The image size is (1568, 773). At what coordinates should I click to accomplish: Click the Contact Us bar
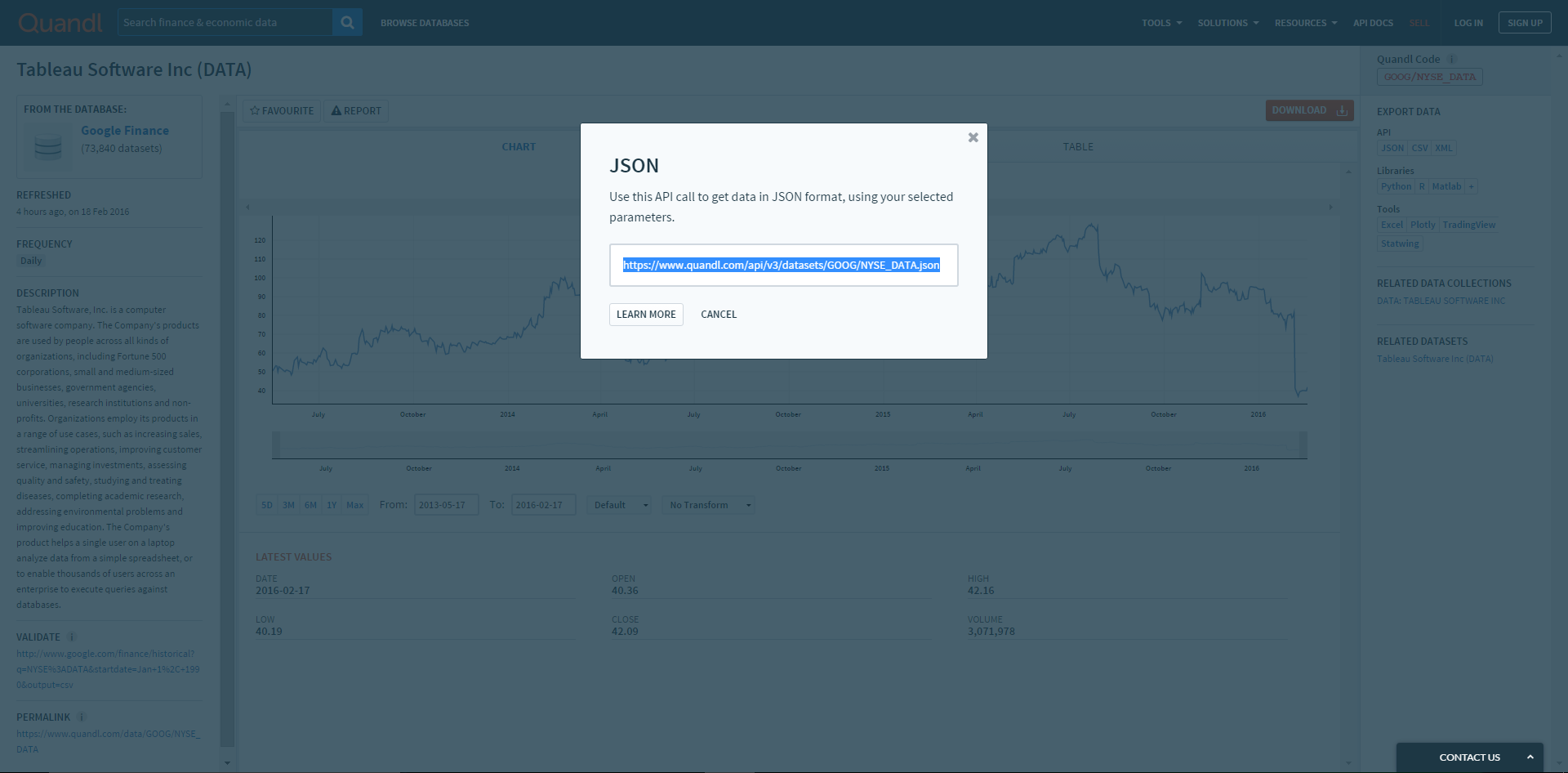tap(1470, 757)
